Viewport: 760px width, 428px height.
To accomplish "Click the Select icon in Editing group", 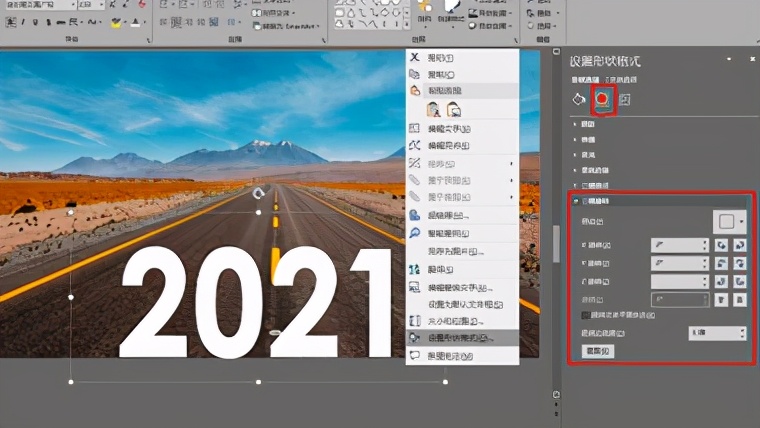I will tap(531, 26).
